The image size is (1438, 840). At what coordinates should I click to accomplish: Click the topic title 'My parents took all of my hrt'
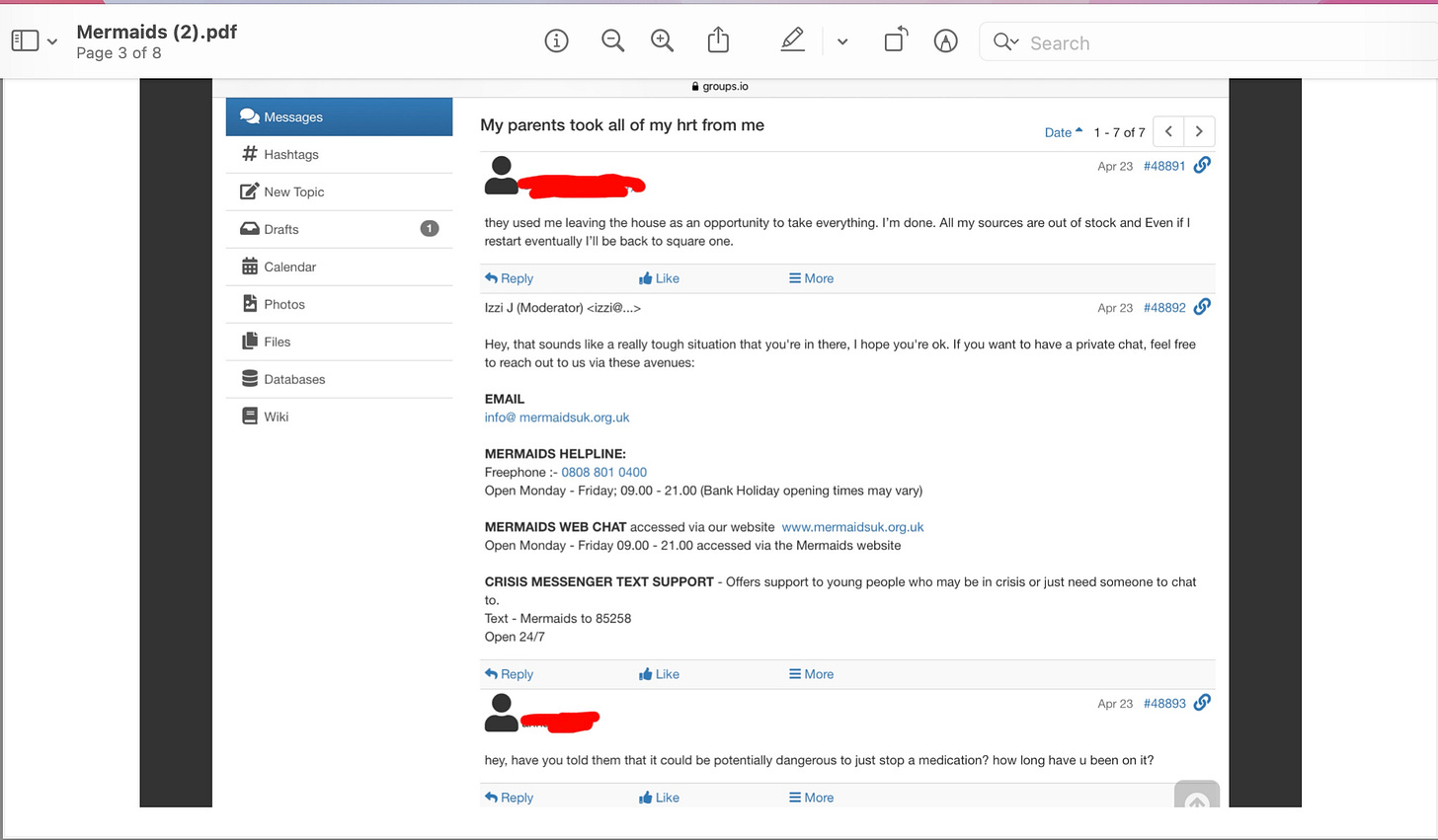(x=622, y=125)
